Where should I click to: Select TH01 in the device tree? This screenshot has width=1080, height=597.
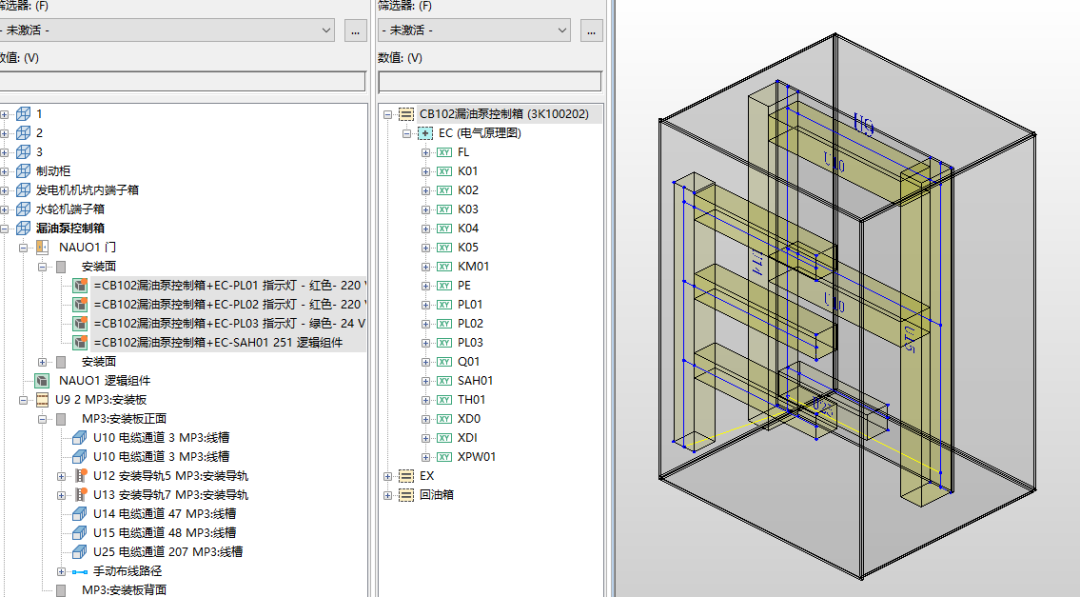[472, 399]
